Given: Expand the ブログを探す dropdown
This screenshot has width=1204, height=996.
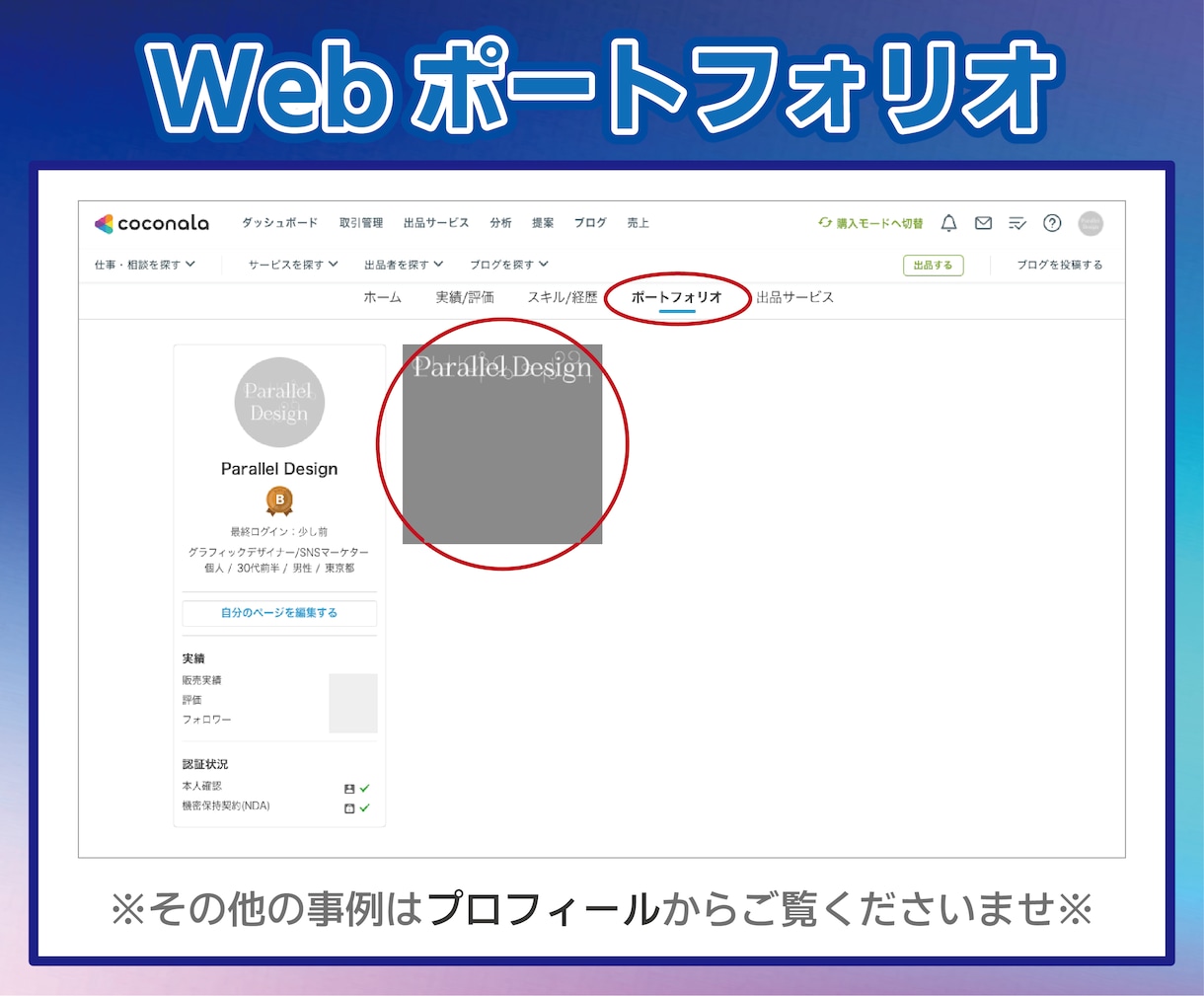Looking at the screenshot, I should tap(509, 265).
